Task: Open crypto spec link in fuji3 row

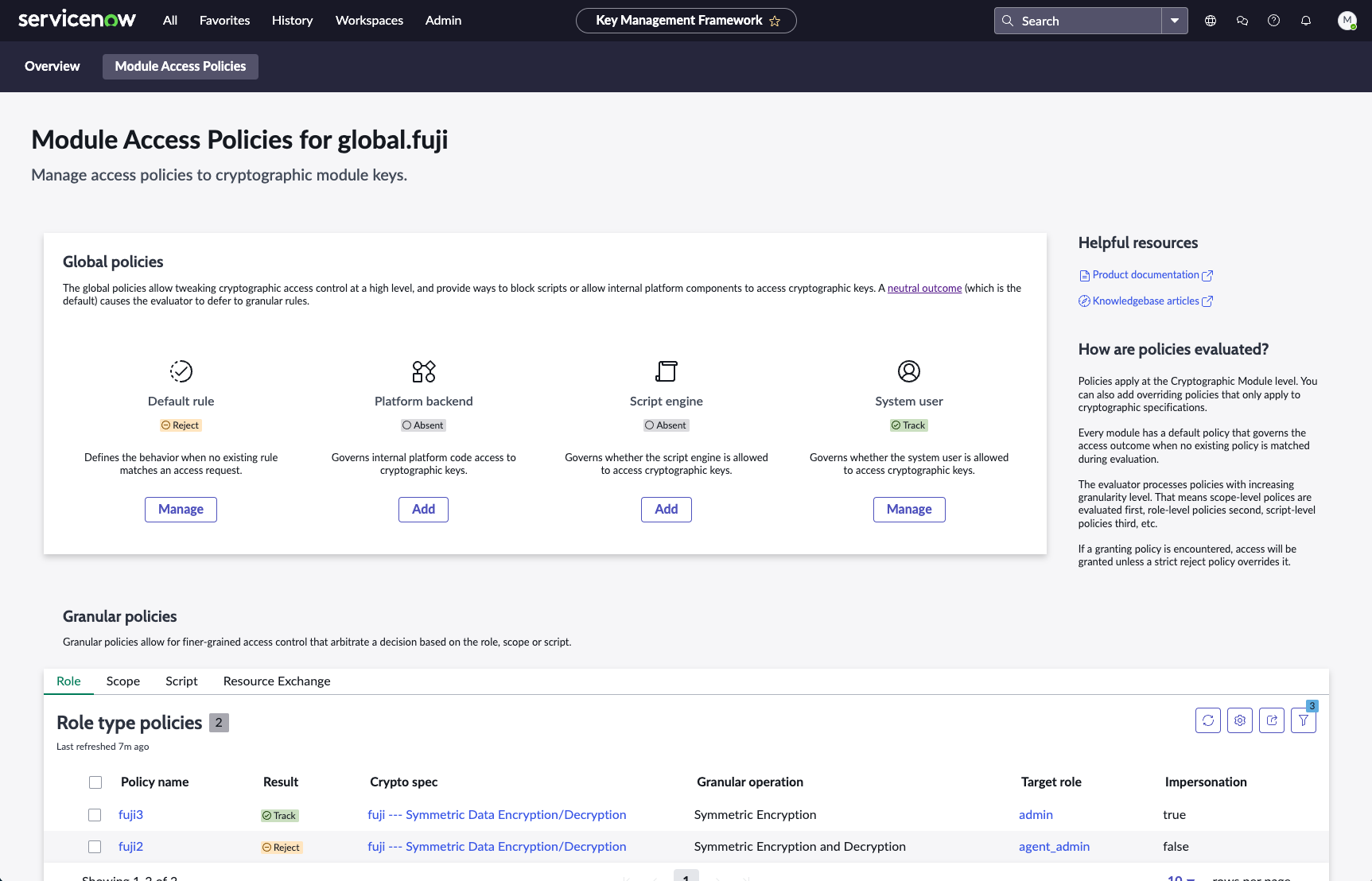Action: 497,815
